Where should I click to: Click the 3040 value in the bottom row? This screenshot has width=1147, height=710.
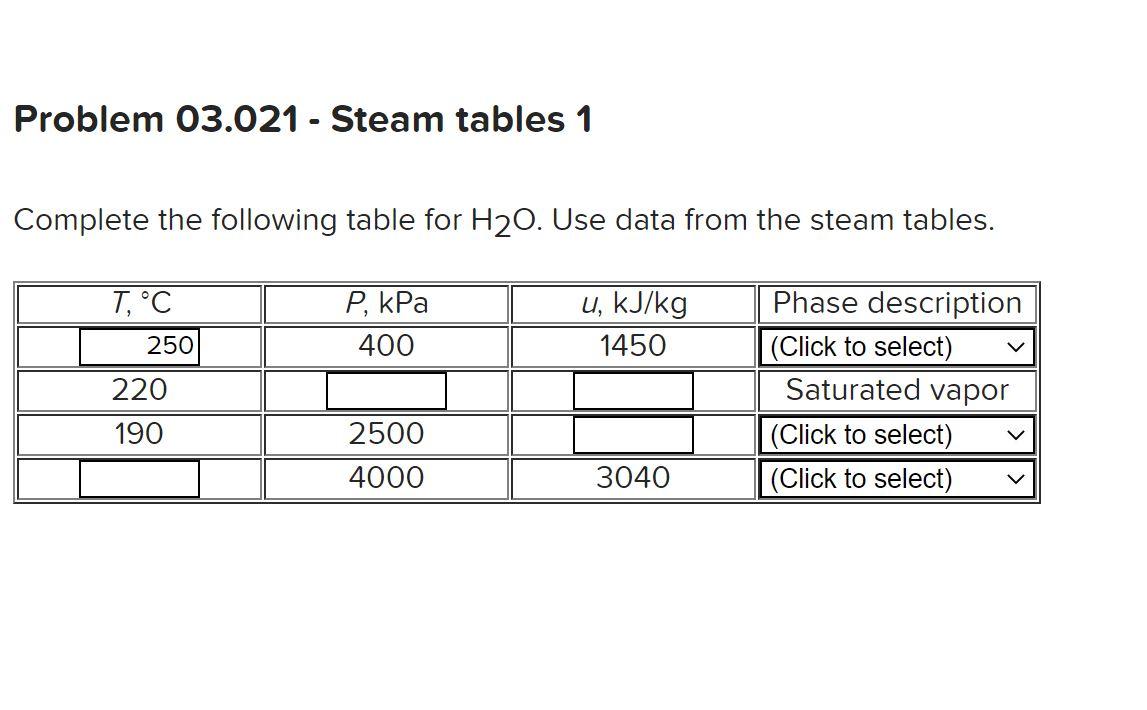coord(632,477)
